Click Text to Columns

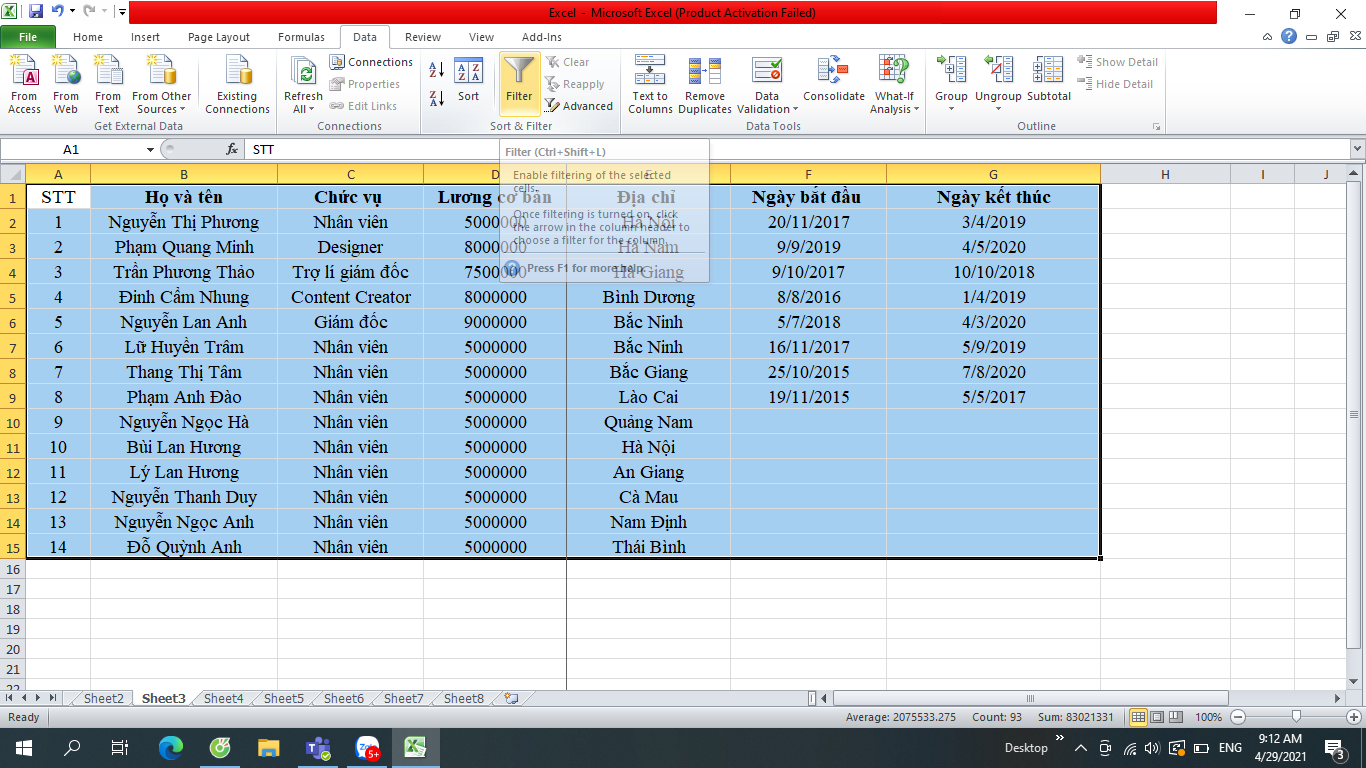[650, 85]
